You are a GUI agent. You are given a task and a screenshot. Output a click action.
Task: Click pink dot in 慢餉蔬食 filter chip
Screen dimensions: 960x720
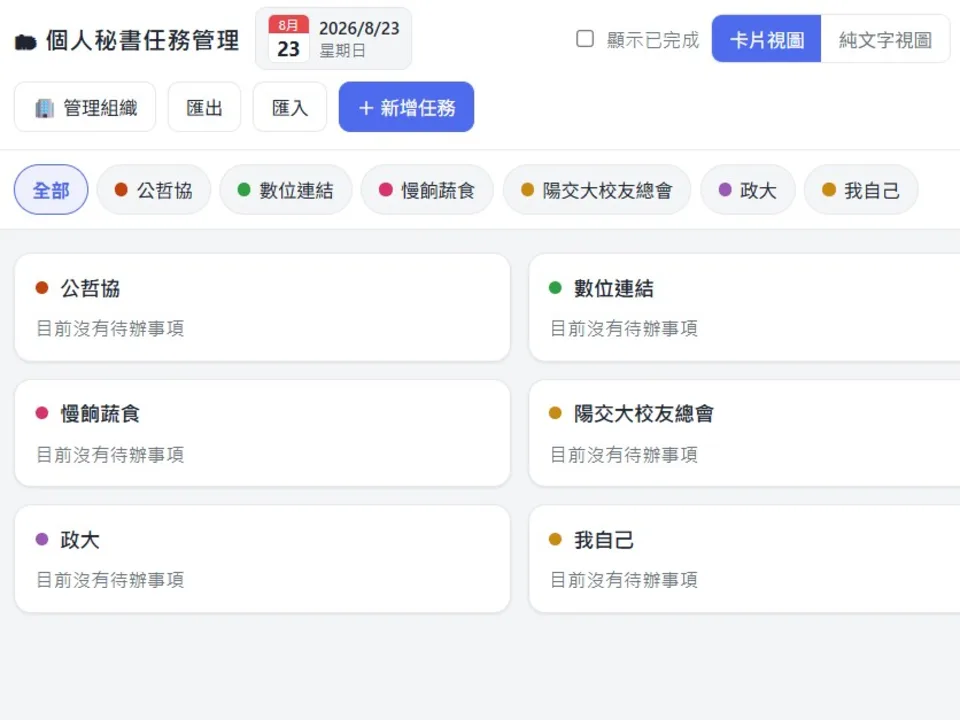(386, 190)
